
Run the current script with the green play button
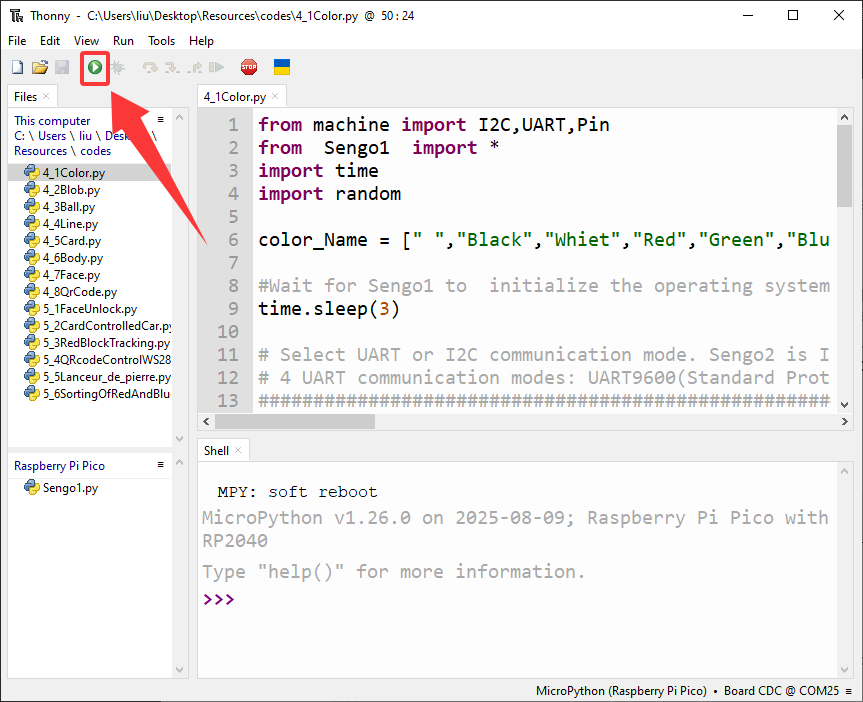[x=95, y=67]
